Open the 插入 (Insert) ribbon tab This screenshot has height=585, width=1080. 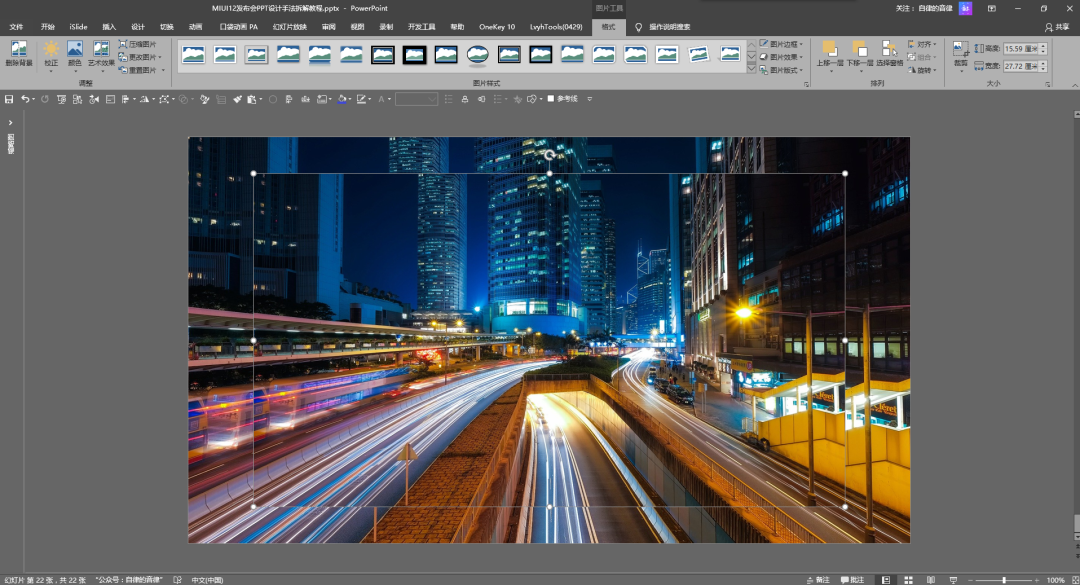[109, 27]
